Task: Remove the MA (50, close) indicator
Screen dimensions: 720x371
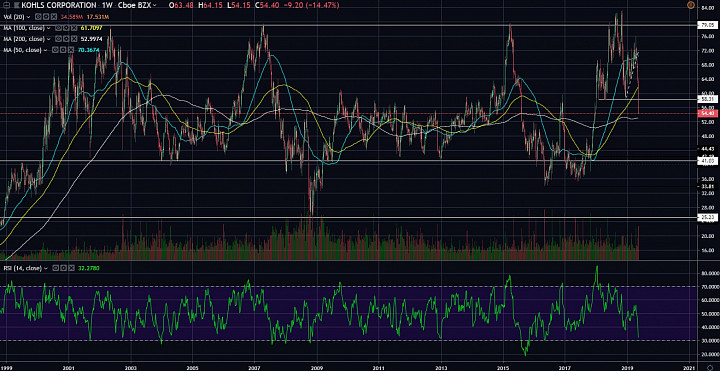Action: [71, 50]
